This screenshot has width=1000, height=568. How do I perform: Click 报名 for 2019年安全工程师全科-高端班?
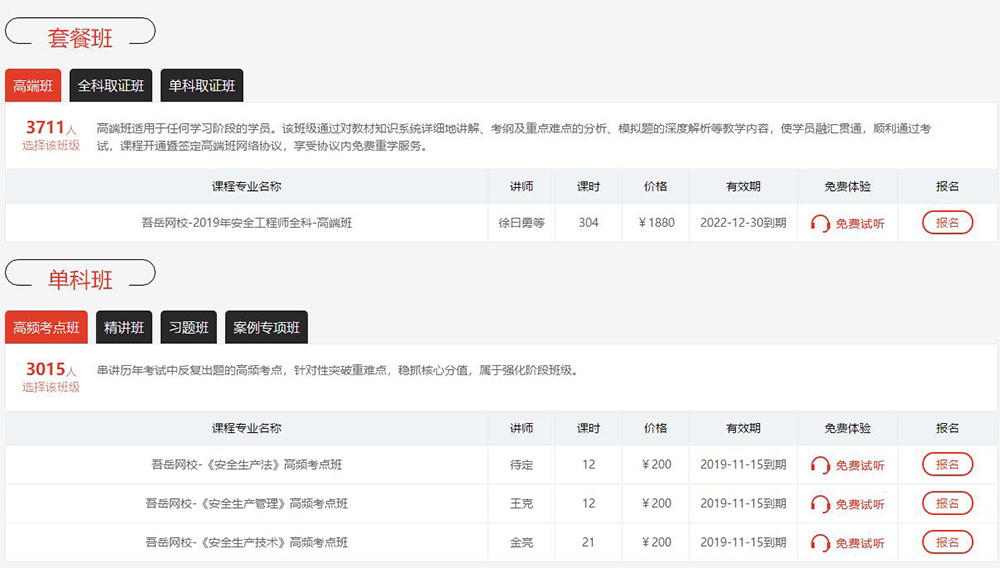point(948,222)
